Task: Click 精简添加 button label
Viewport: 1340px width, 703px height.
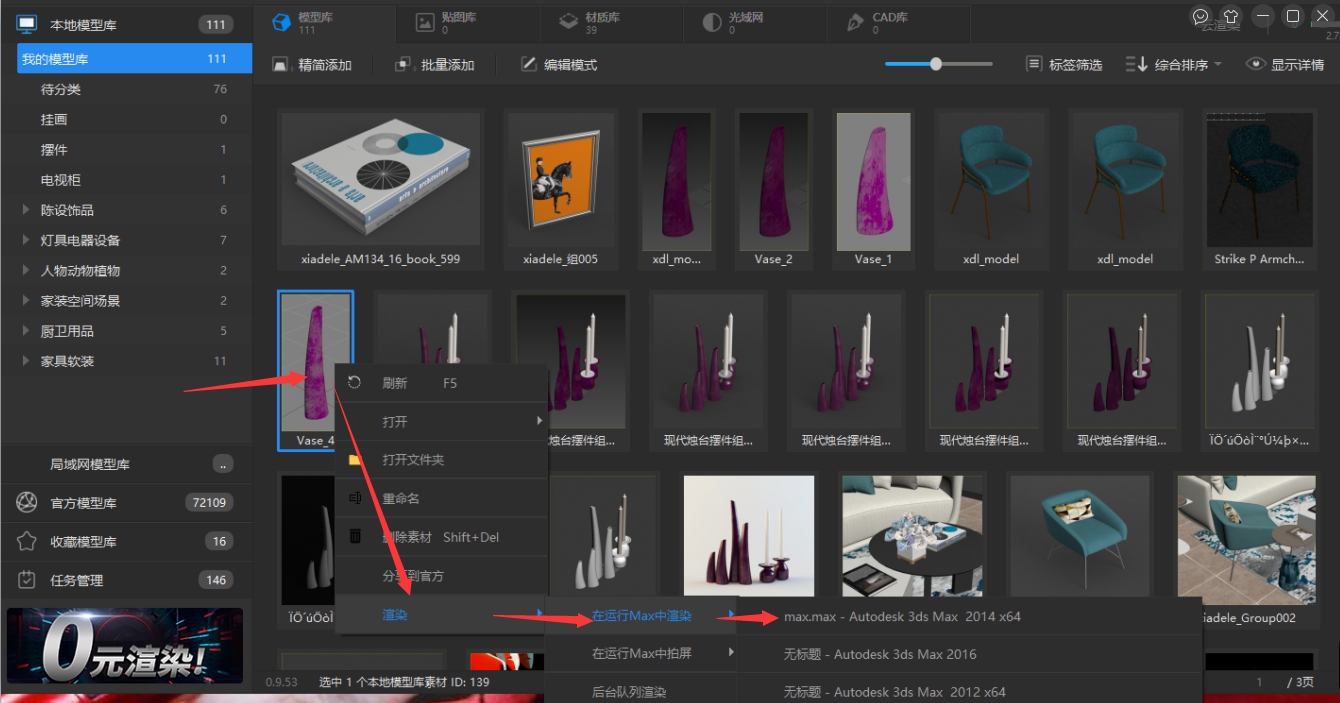Action: [x=325, y=65]
